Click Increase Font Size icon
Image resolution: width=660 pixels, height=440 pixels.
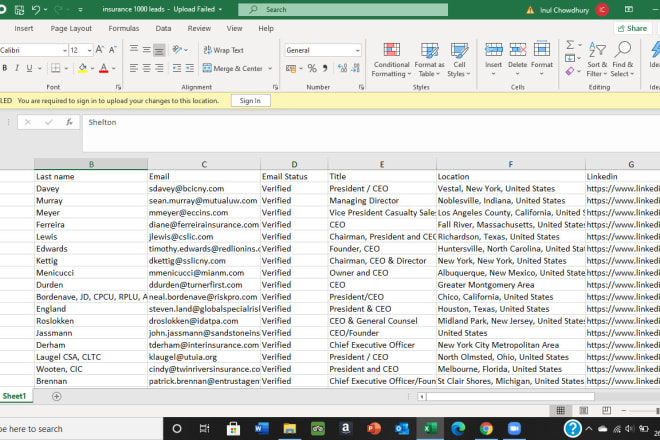coord(100,50)
